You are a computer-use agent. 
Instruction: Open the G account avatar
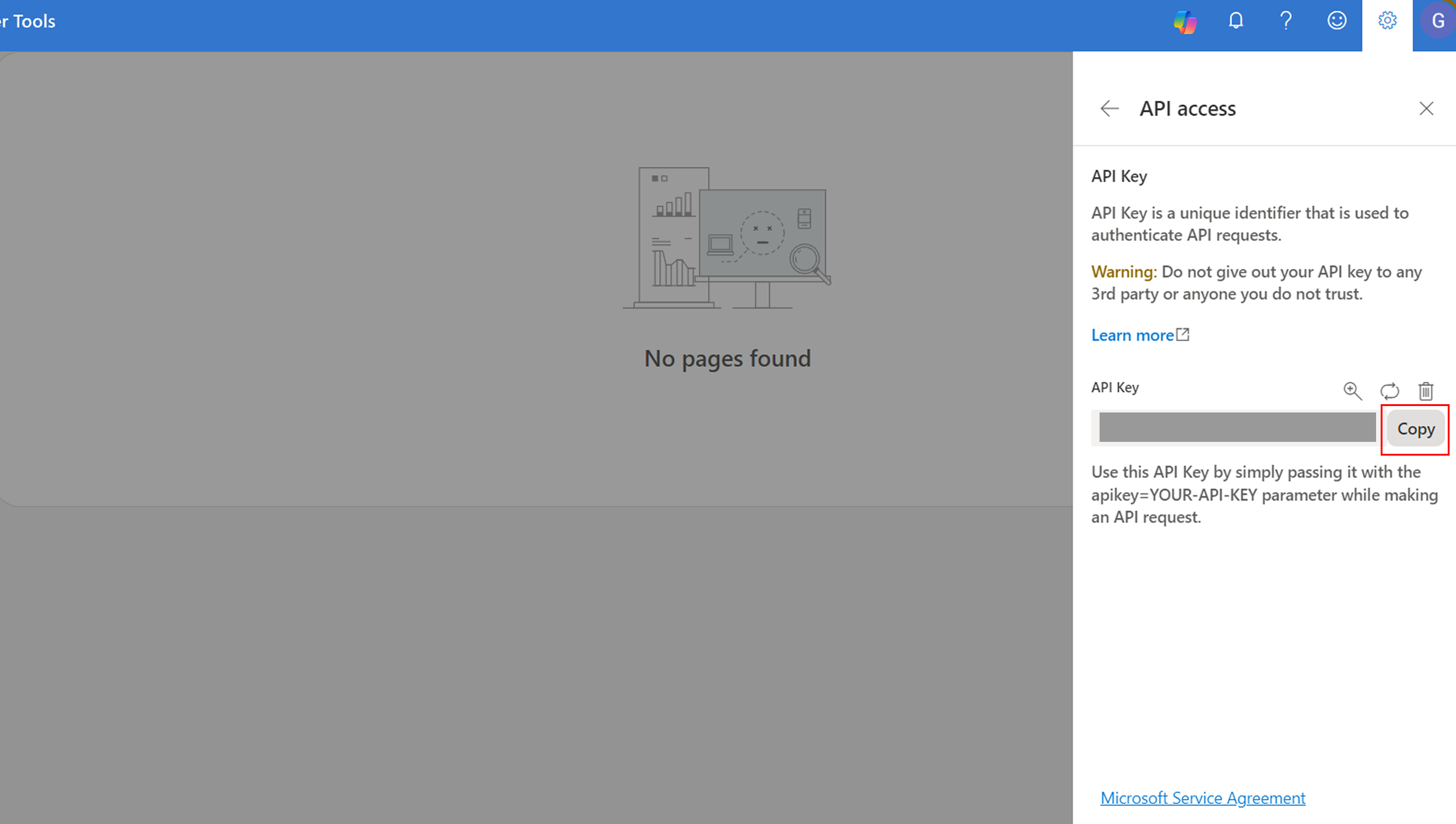coord(1437,22)
